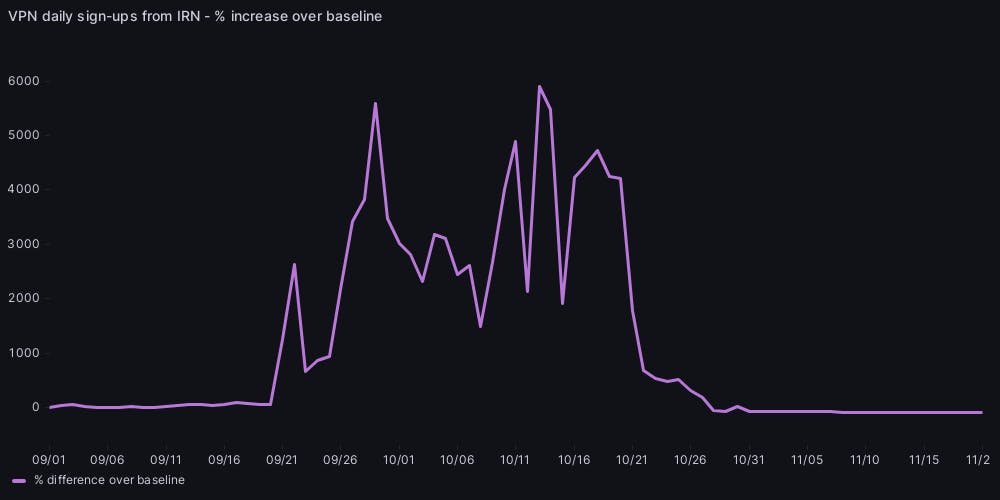Click the sharp dip near 1900 at 10/15
This screenshot has width=1000, height=500.
coord(562,303)
